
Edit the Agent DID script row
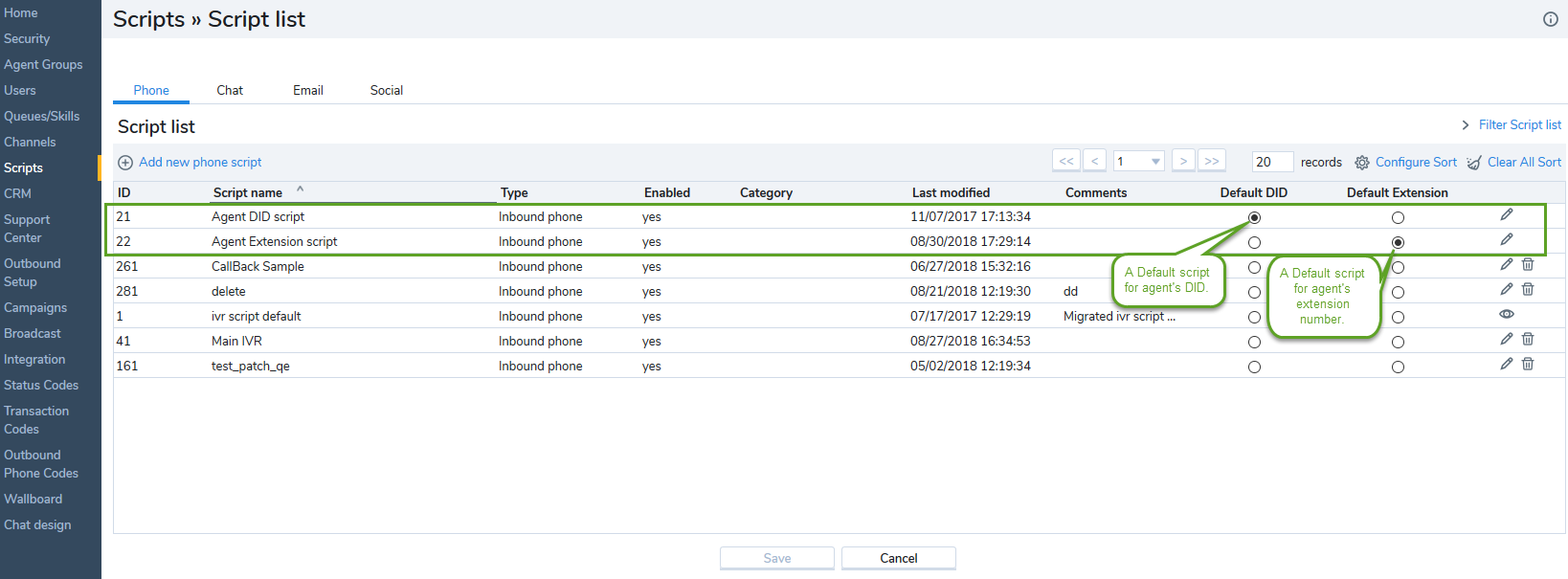(x=1507, y=214)
